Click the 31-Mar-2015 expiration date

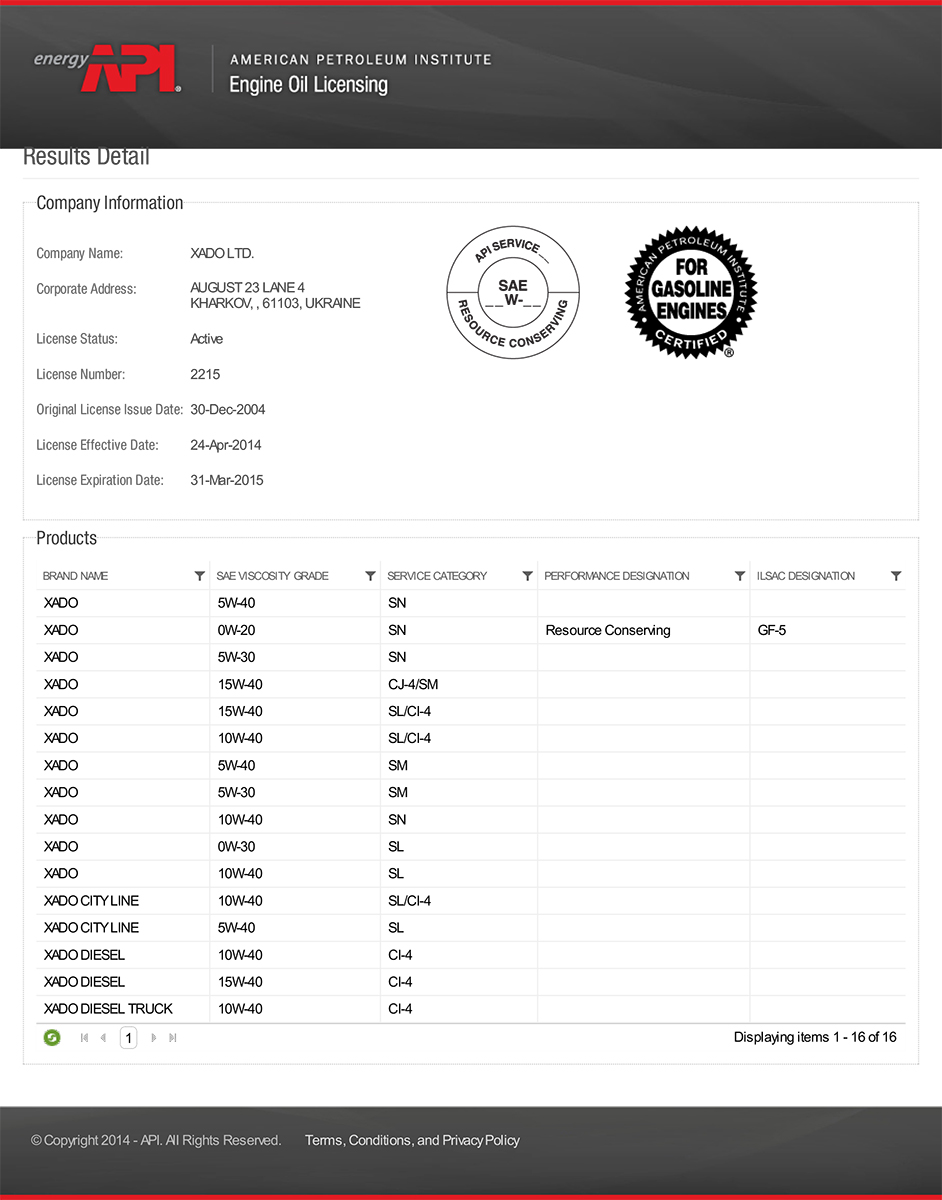point(227,480)
